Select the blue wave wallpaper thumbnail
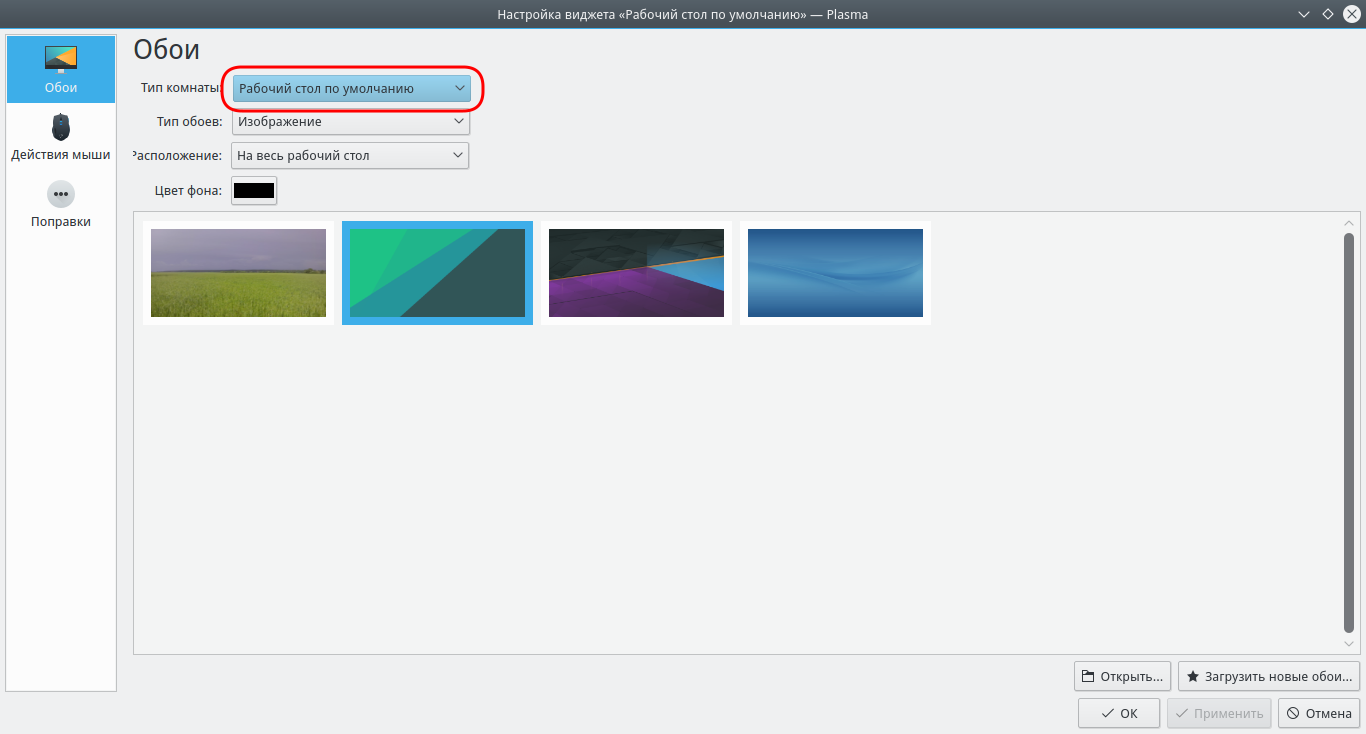Screen dimensions: 1366x734 point(835,273)
